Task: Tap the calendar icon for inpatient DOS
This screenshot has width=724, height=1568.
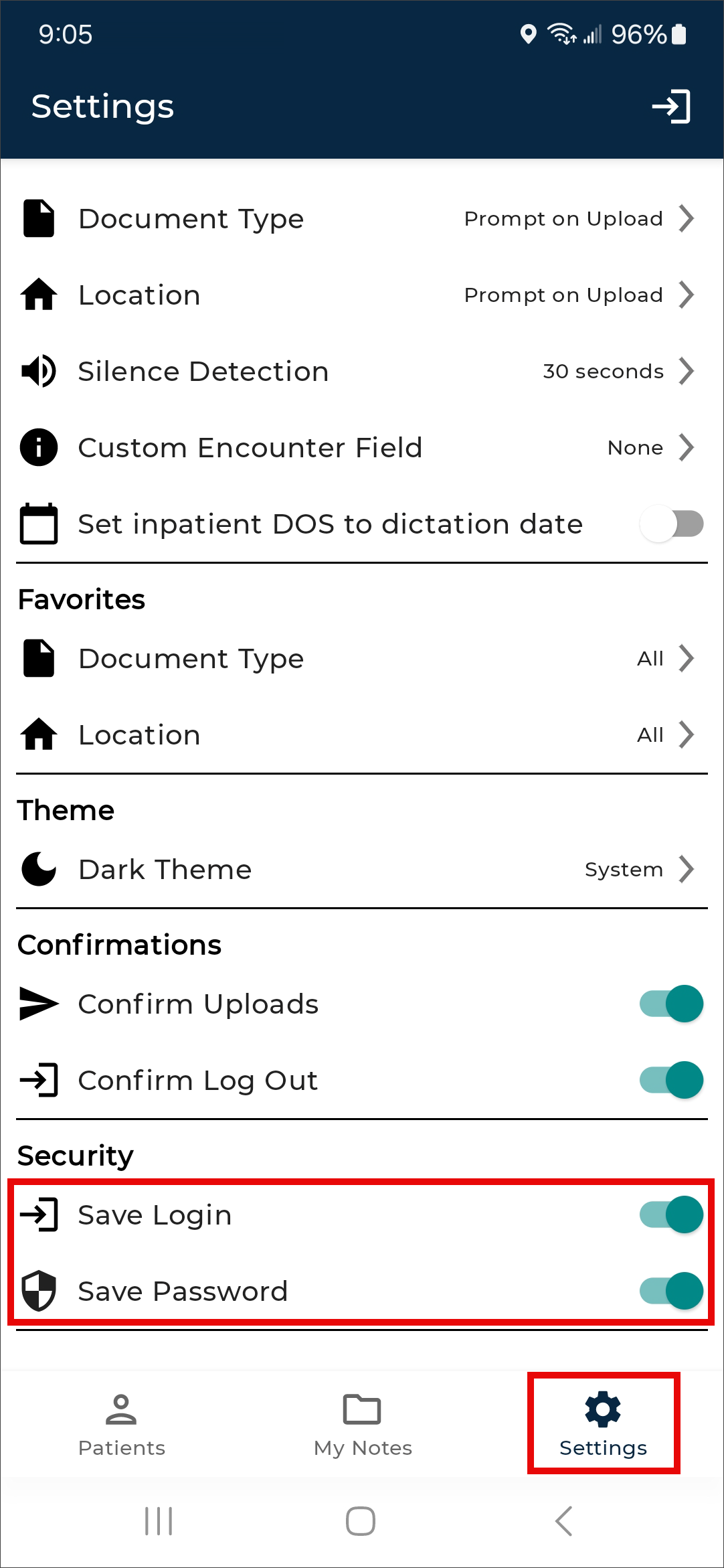Action: [x=39, y=524]
